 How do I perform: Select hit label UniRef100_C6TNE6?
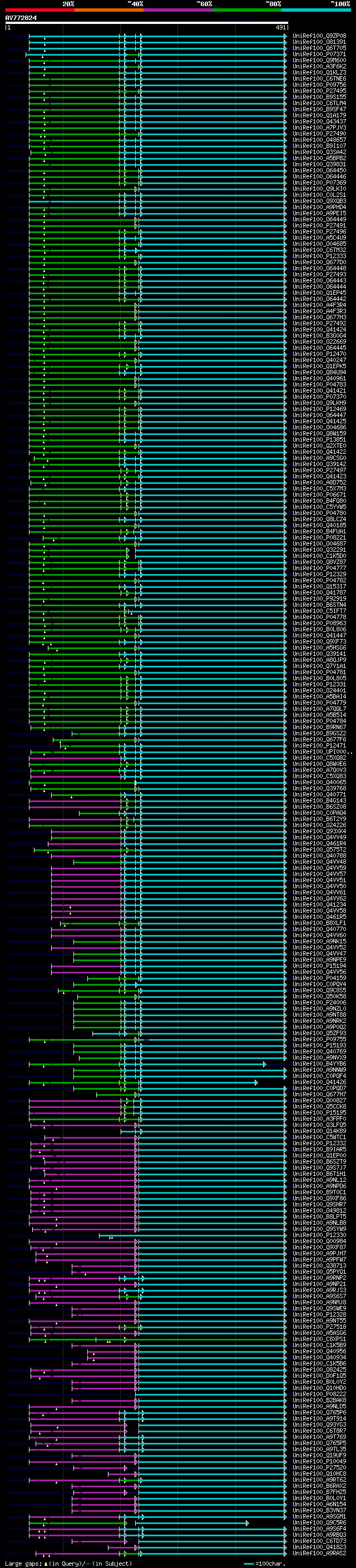tap(319, 78)
